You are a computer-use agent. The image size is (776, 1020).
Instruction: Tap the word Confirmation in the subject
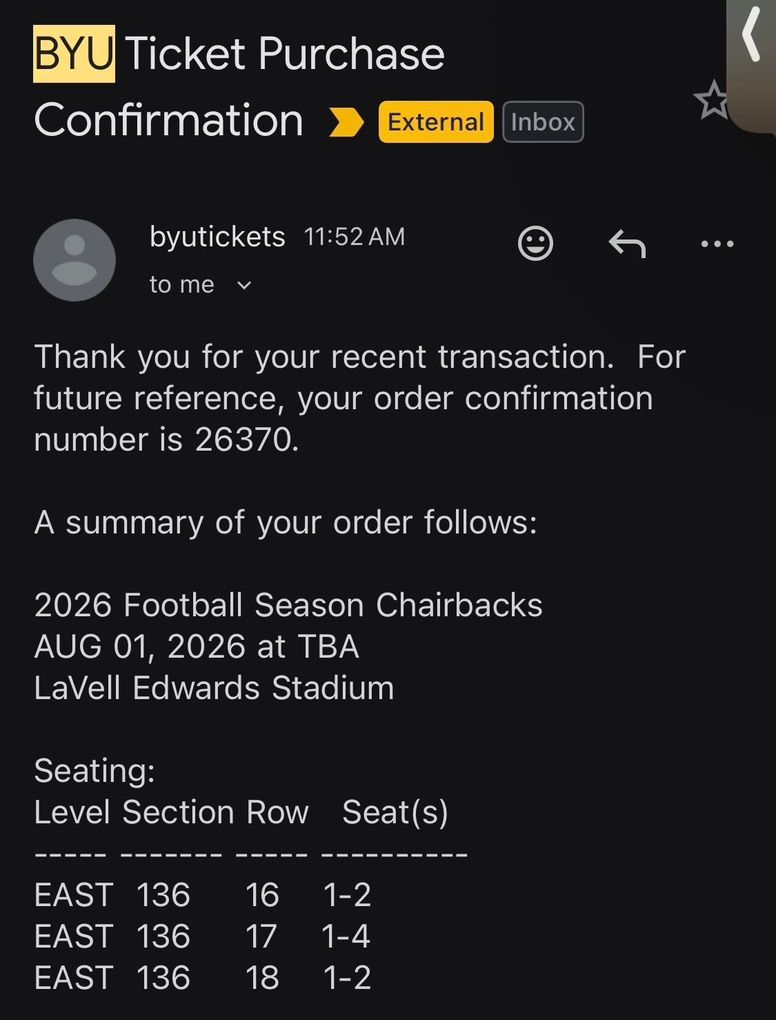point(169,120)
